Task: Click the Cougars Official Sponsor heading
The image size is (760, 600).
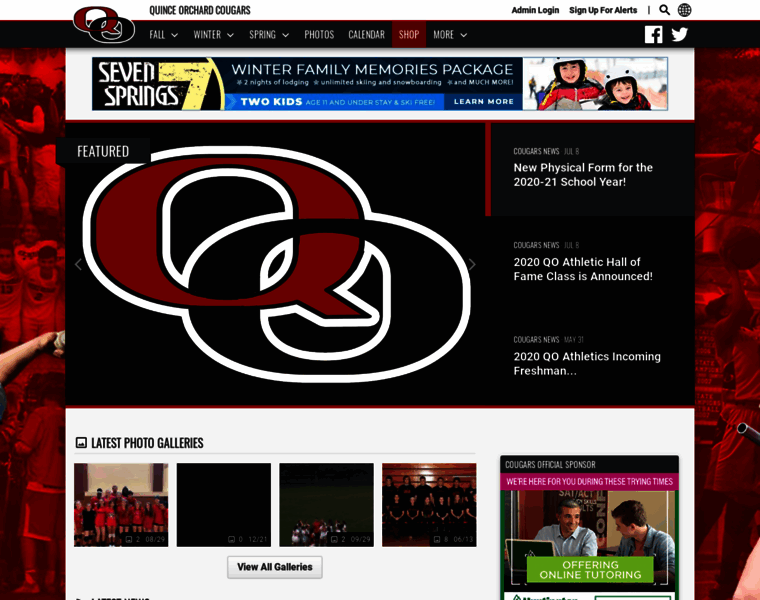Action: tap(550, 465)
